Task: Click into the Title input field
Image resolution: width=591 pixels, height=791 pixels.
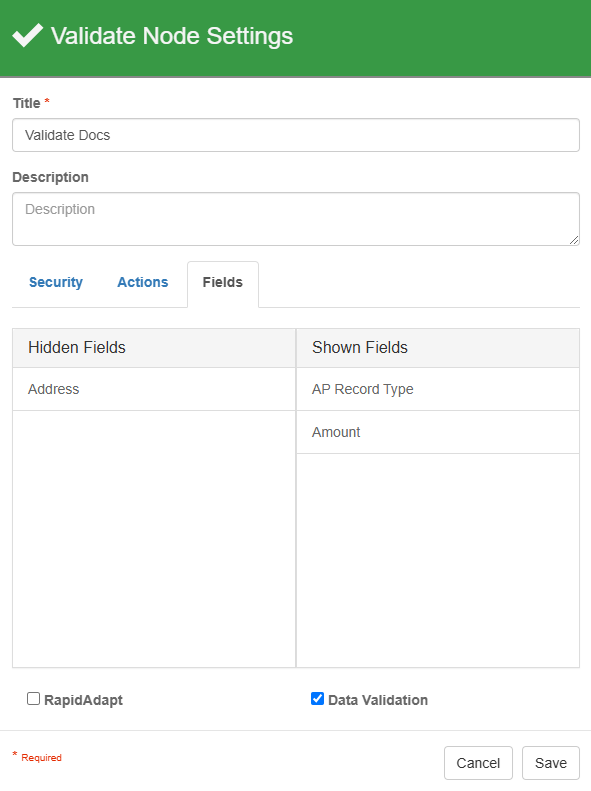Action: [x=296, y=135]
